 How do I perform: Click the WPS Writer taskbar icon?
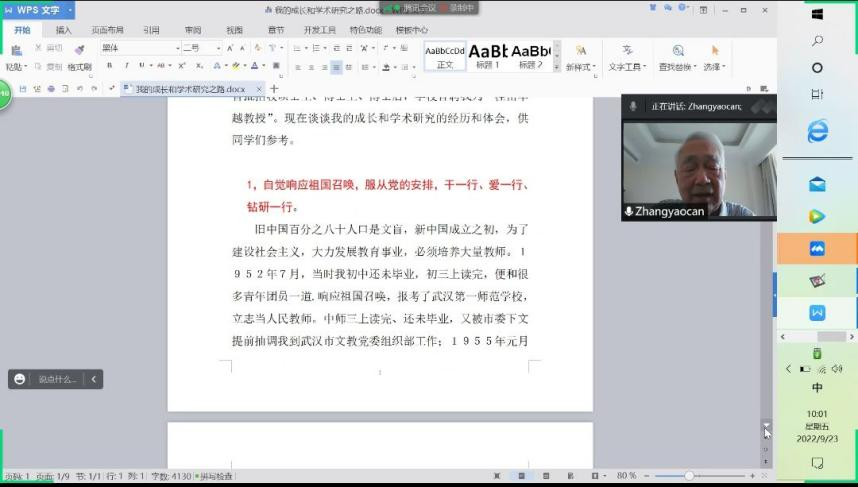(x=817, y=312)
